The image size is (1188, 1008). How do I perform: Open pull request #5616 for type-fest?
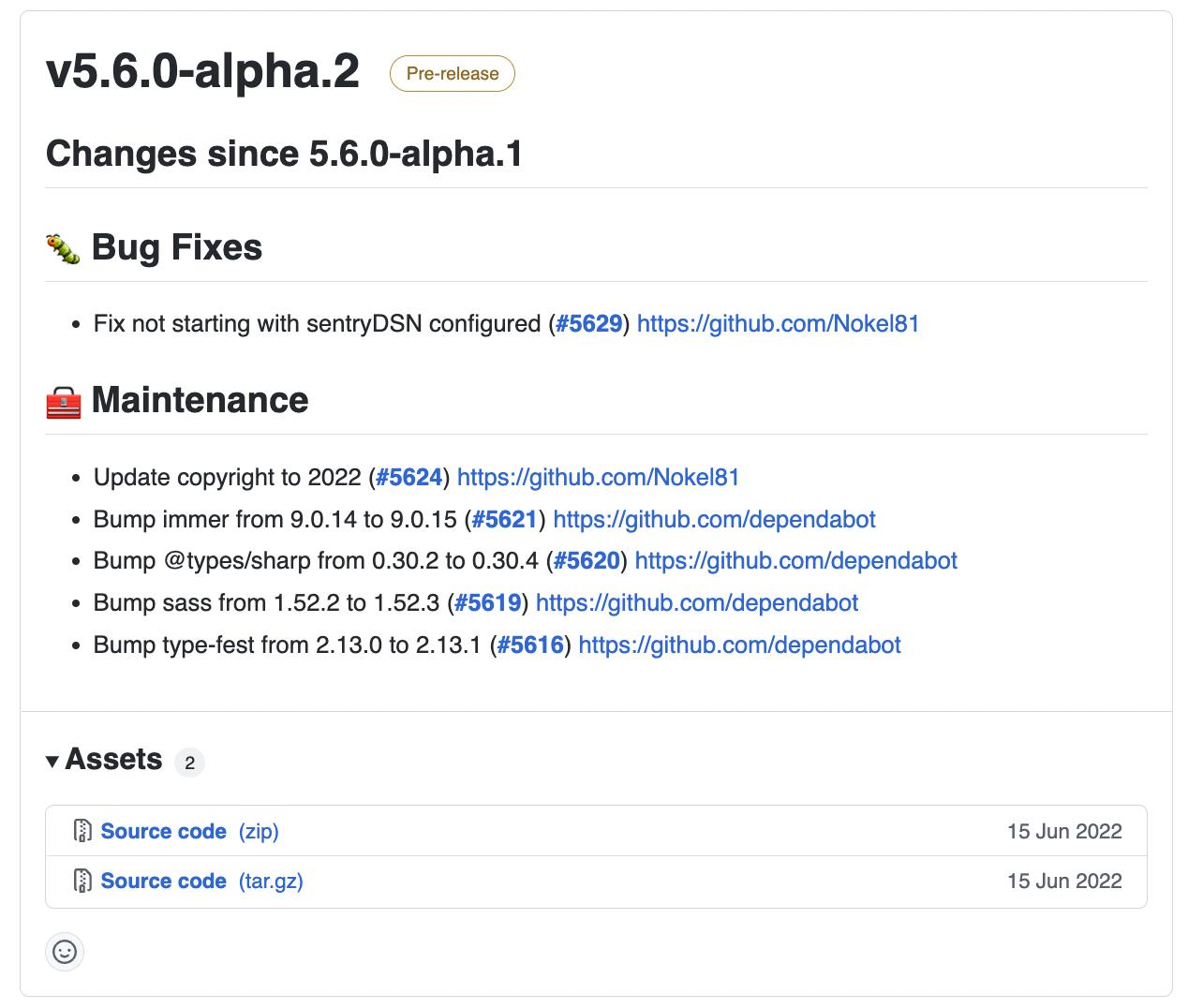coord(530,645)
